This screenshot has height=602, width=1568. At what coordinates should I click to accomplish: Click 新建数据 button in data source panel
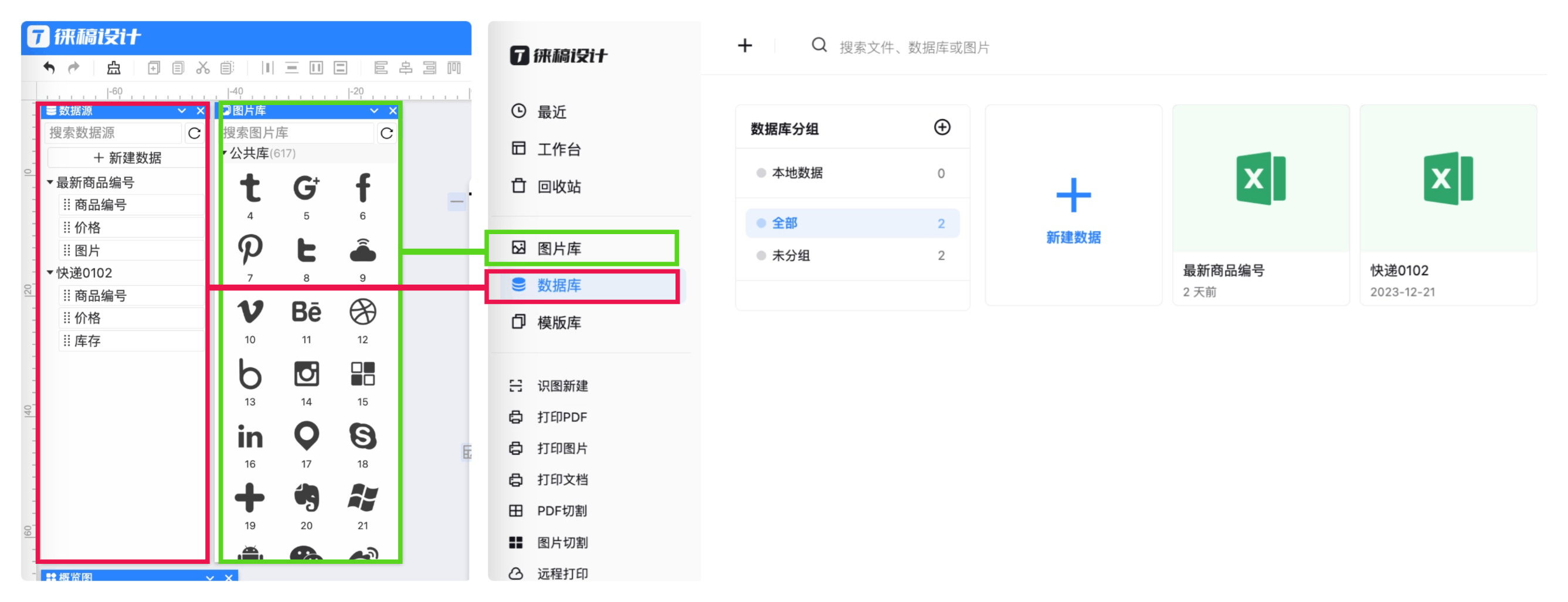(x=126, y=158)
